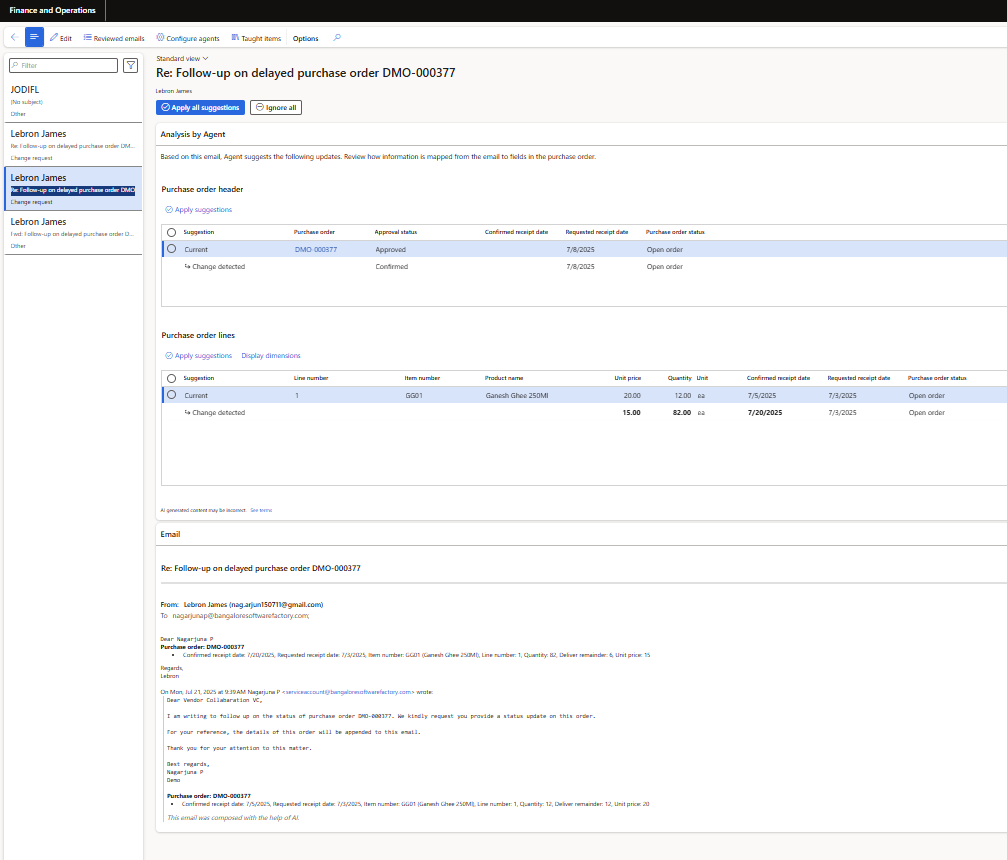Toggle the list view pane button
This screenshot has width=1007, height=860.
click(x=34, y=38)
